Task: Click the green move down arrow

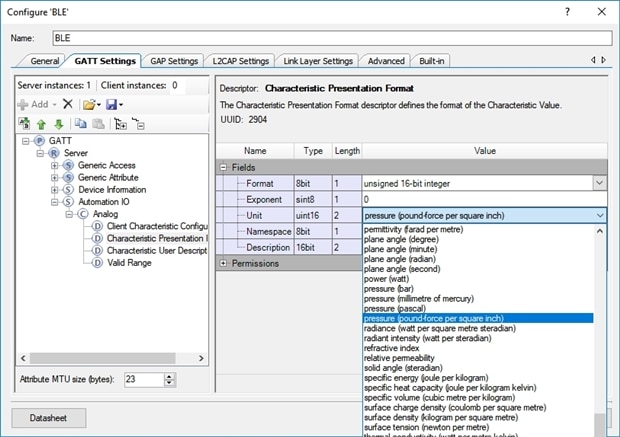Action: [x=56, y=124]
